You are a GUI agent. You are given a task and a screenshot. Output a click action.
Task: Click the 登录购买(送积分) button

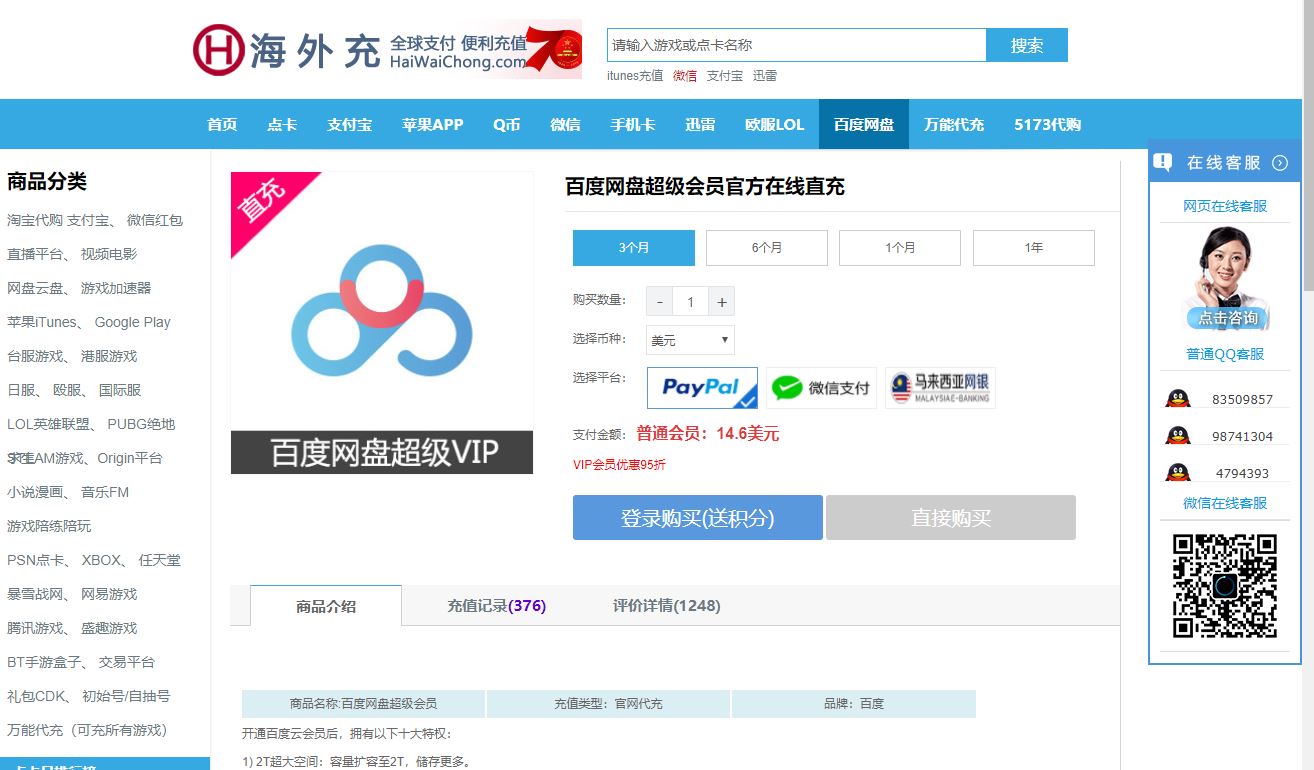point(697,518)
